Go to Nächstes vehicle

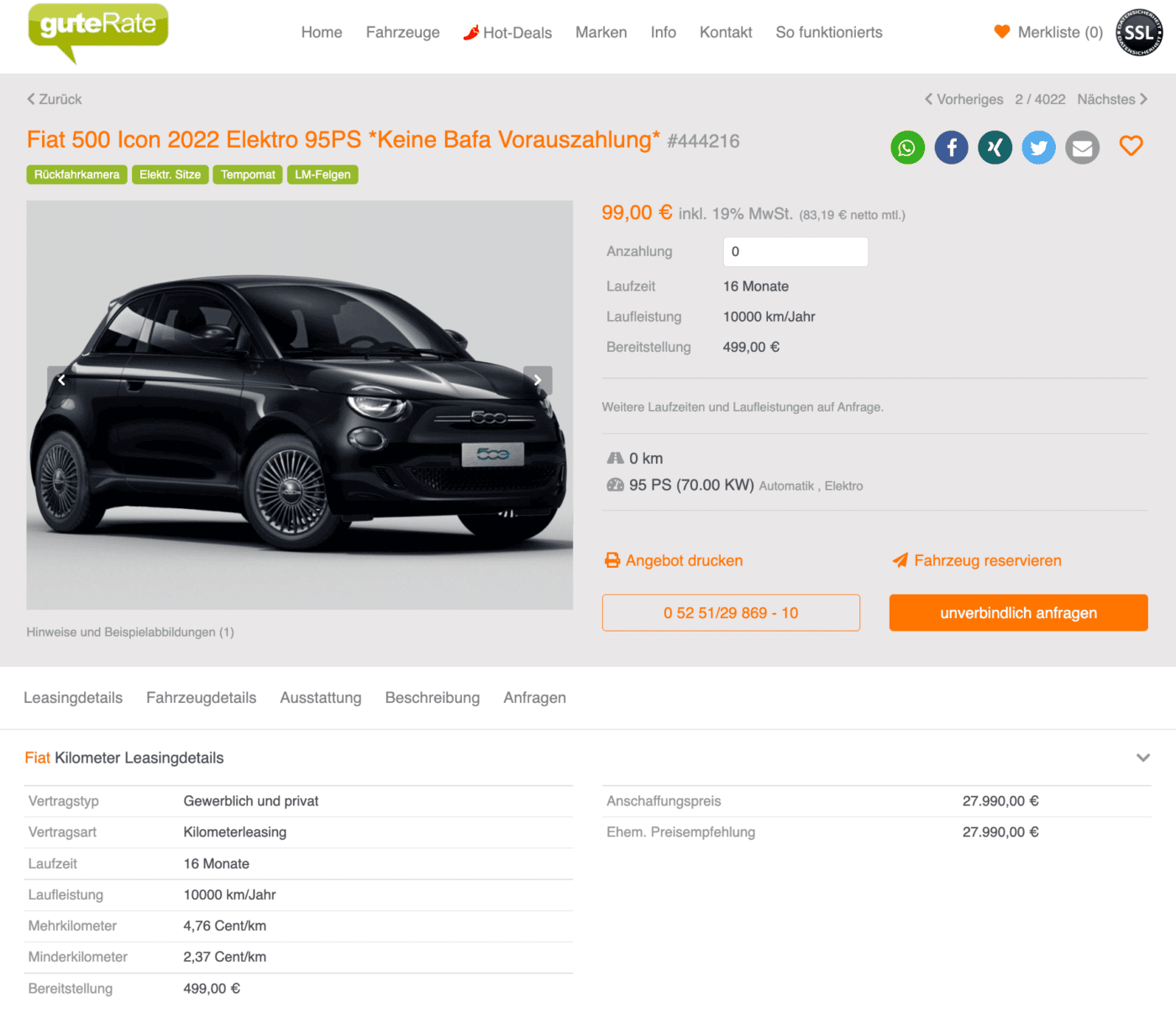click(1112, 99)
